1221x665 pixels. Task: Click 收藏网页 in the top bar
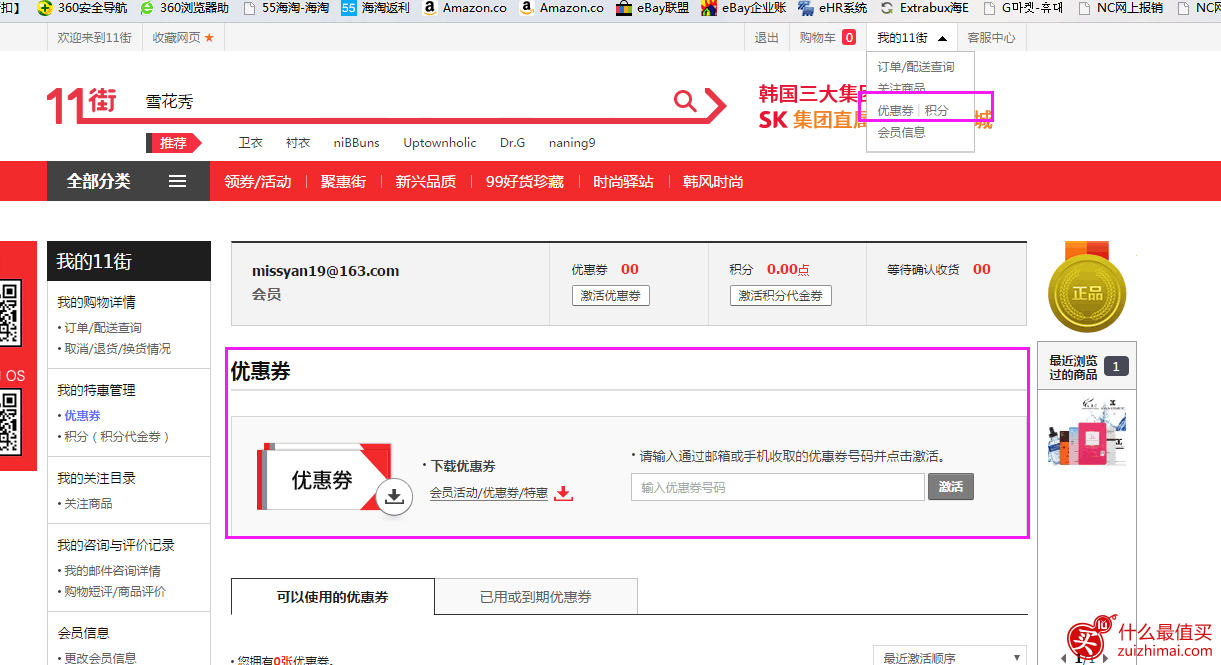click(x=176, y=38)
